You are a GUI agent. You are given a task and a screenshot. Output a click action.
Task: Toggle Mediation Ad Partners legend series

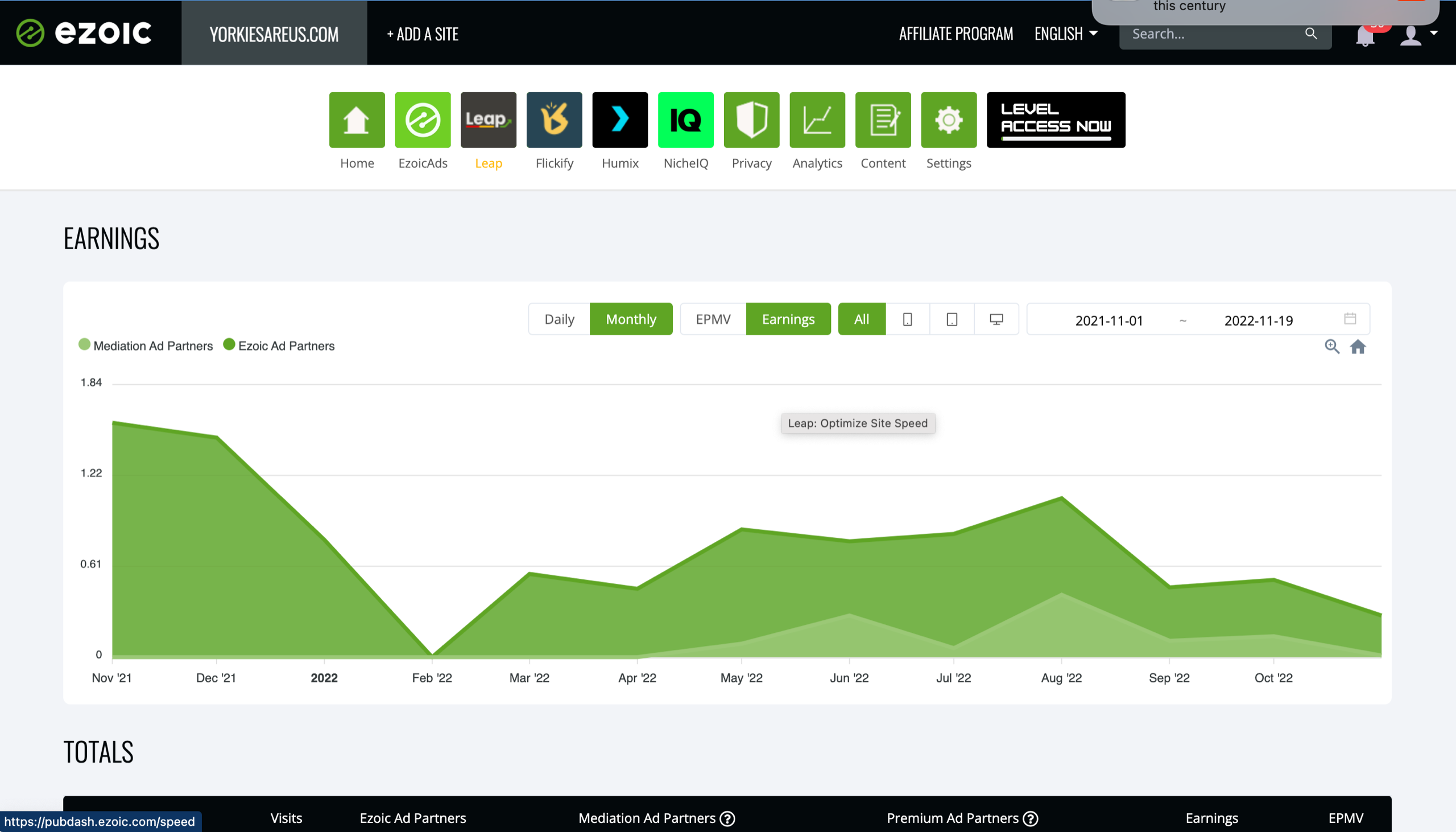[x=146, y=345]
